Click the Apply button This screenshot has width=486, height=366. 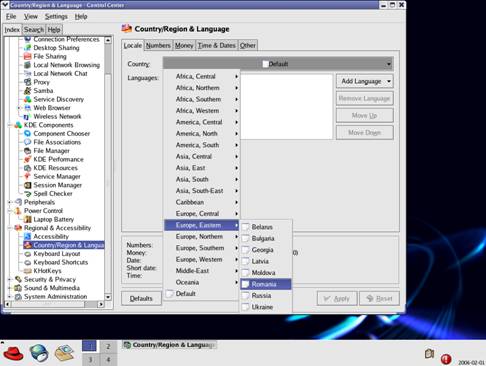(337, 298)
